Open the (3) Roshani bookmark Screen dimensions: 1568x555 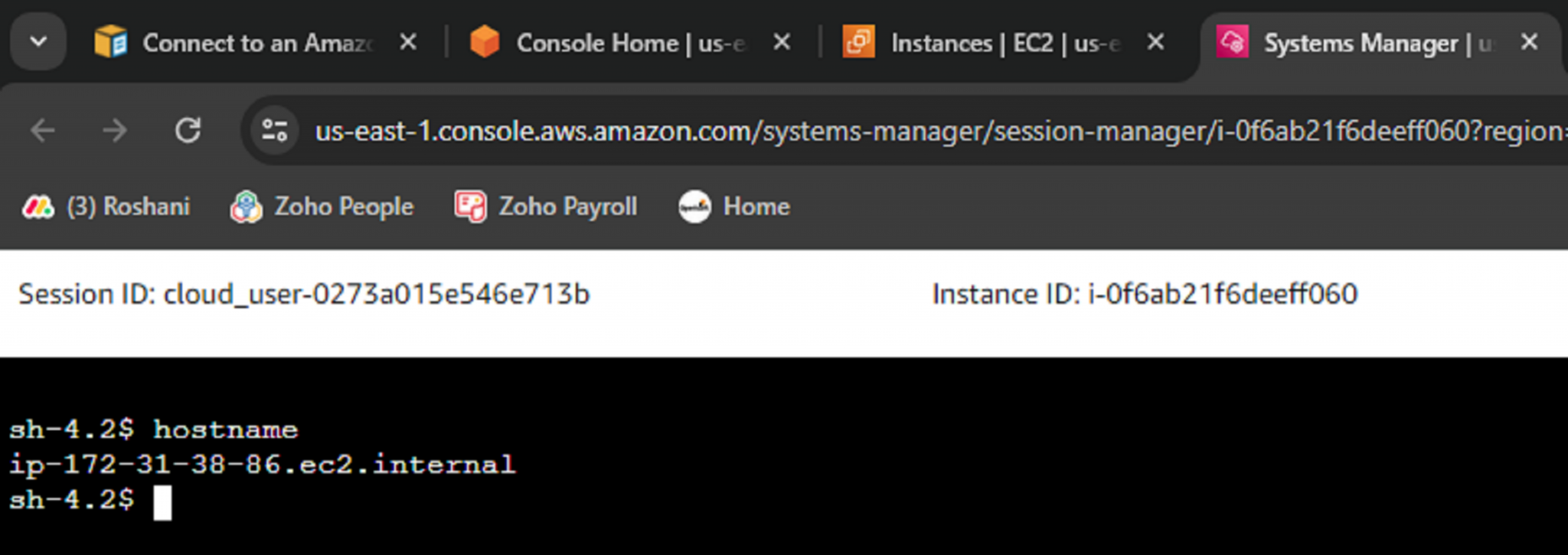click(106, 207)
